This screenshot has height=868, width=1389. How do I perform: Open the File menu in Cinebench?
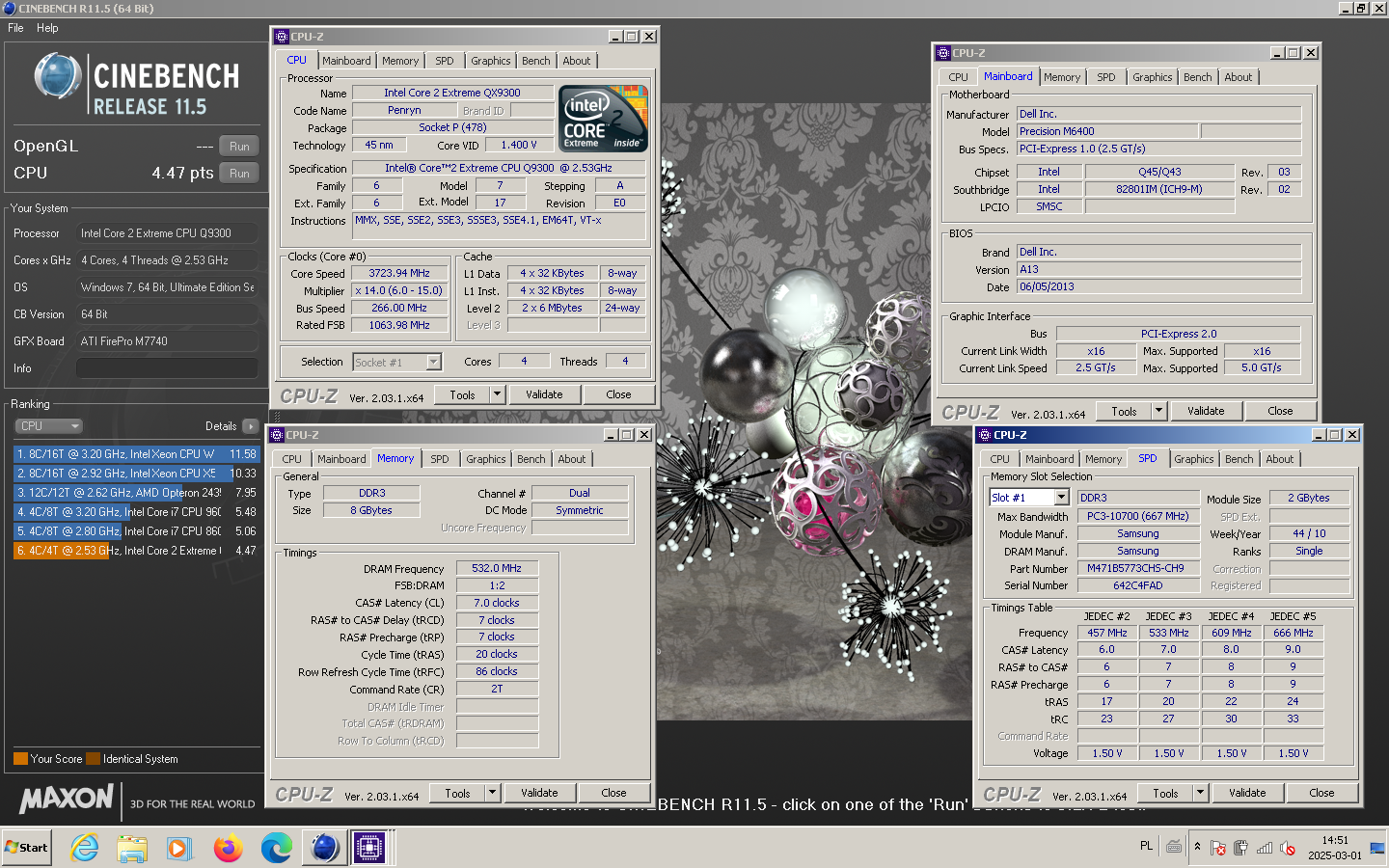click(15, 28)
